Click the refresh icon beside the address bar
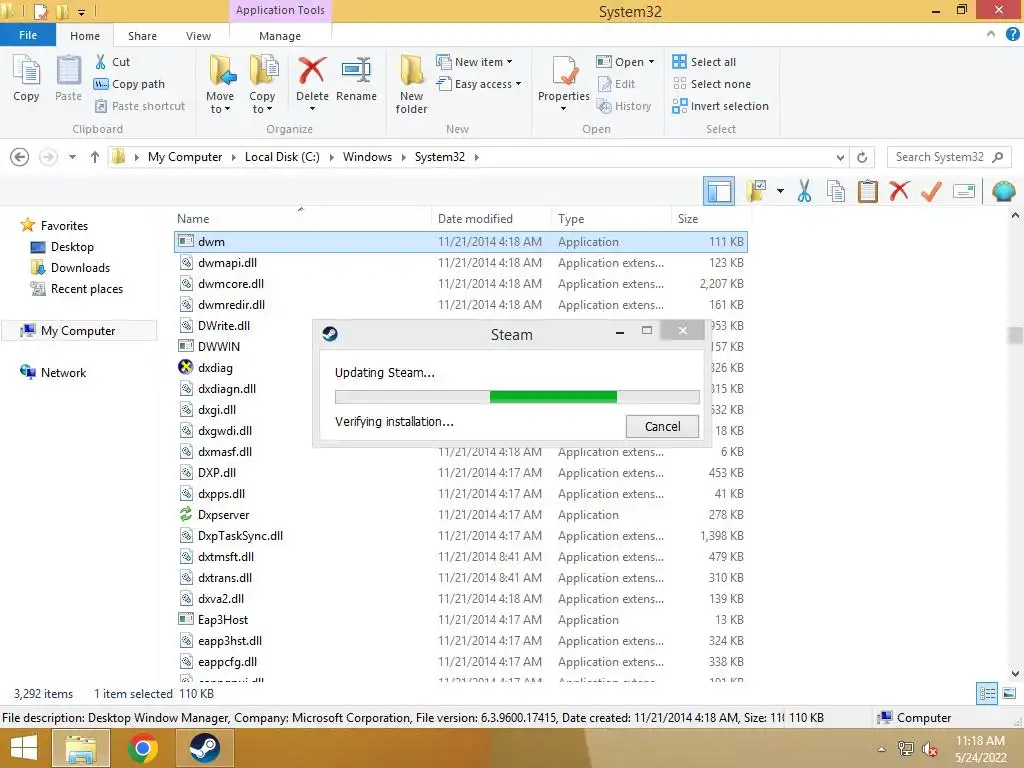This screenshot has width=1024, height=768. [862, 157]
